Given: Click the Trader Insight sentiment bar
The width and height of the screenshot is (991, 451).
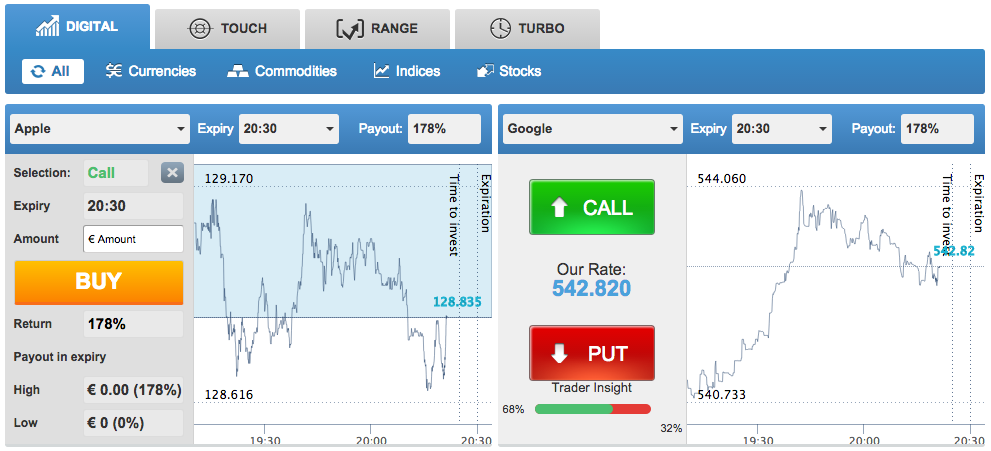Looking at the screenshot, I should [x=593, y=409].
